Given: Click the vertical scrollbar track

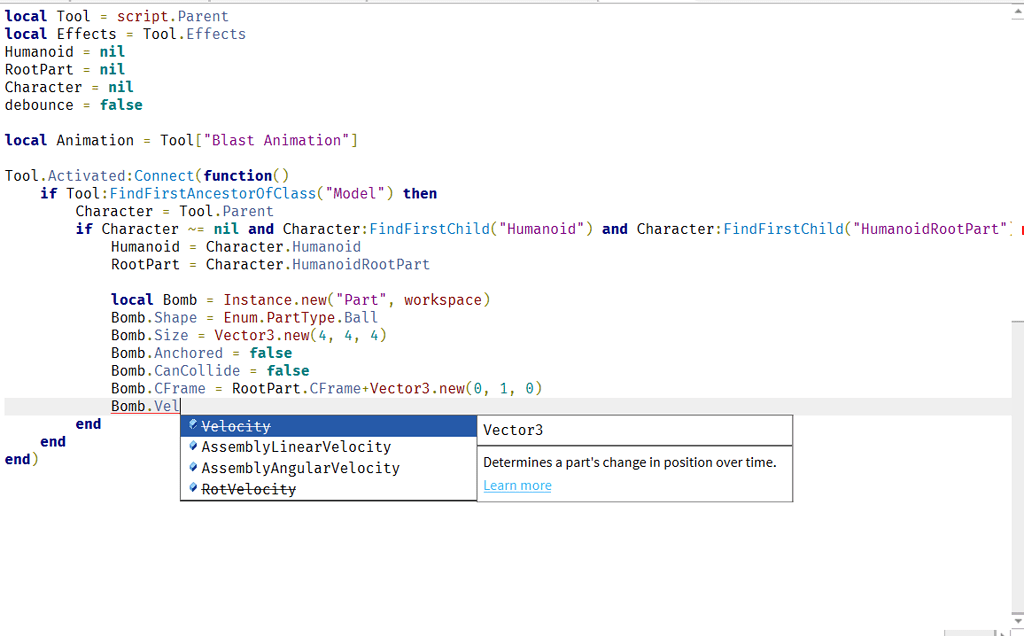Looking at the screenshot, I should point(1017,200).
